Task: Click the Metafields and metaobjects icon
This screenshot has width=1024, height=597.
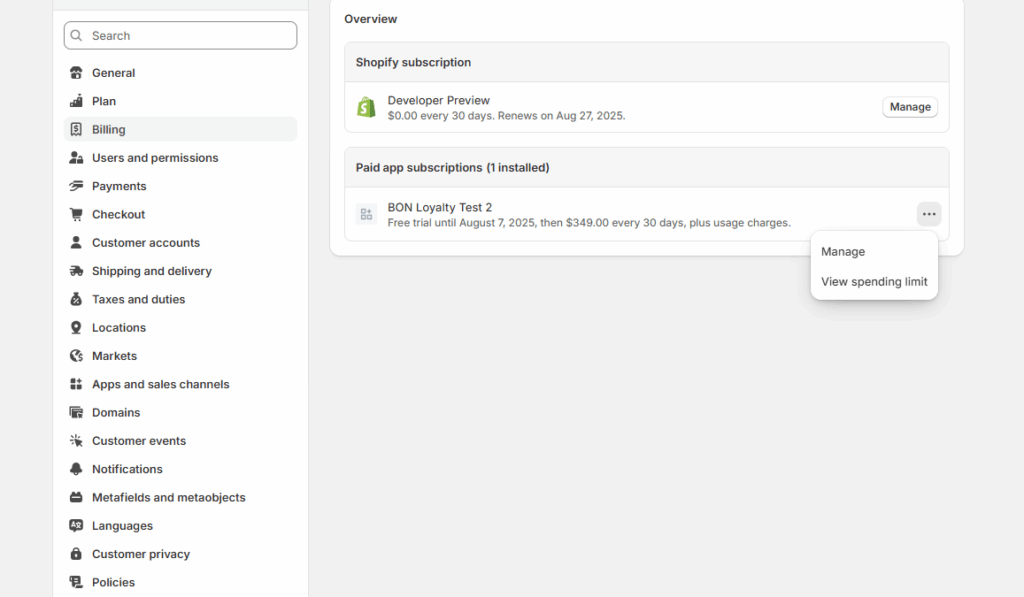Action: (76, 497)
